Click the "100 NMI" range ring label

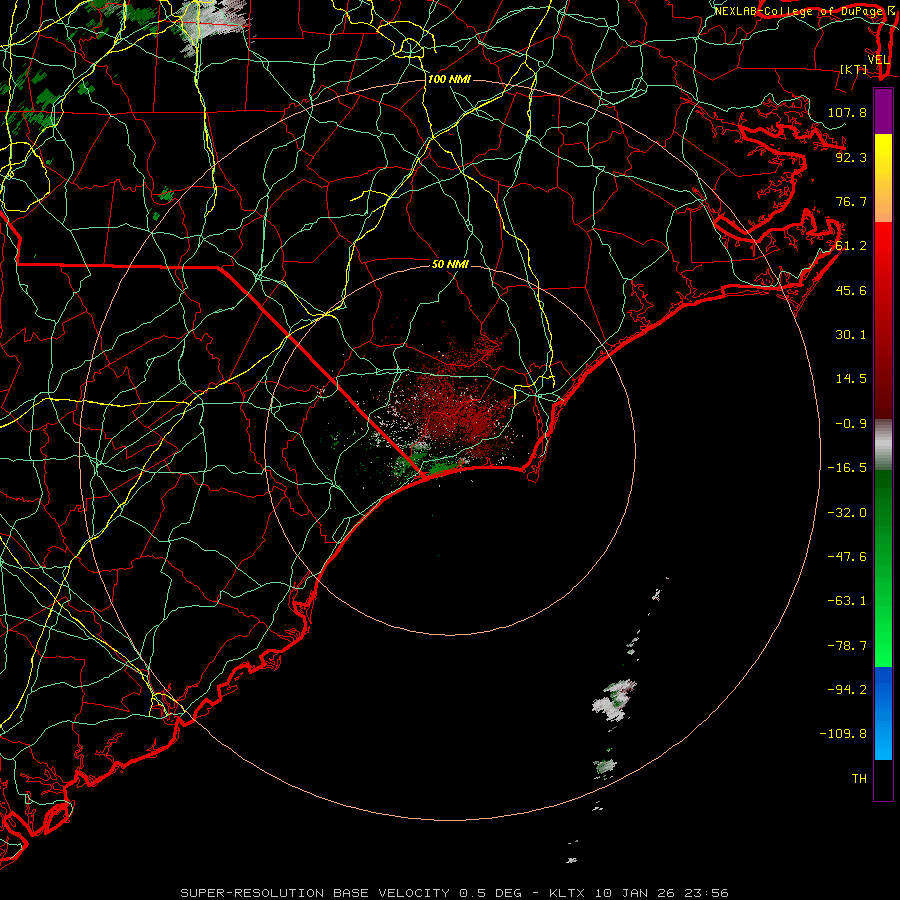point(449,79)
